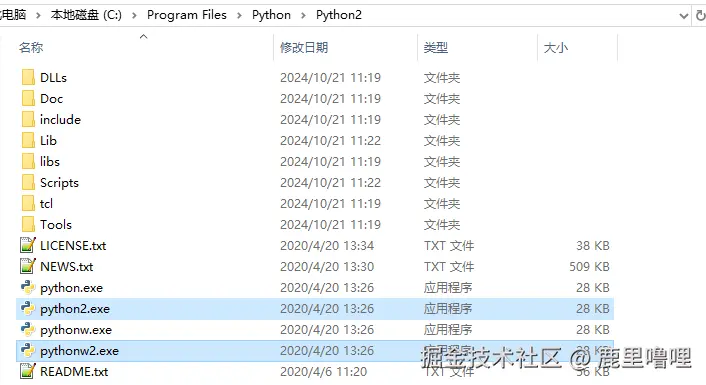Expand chevron before 本地磁盘 (C:) breadcrumb

click(38, 16)
